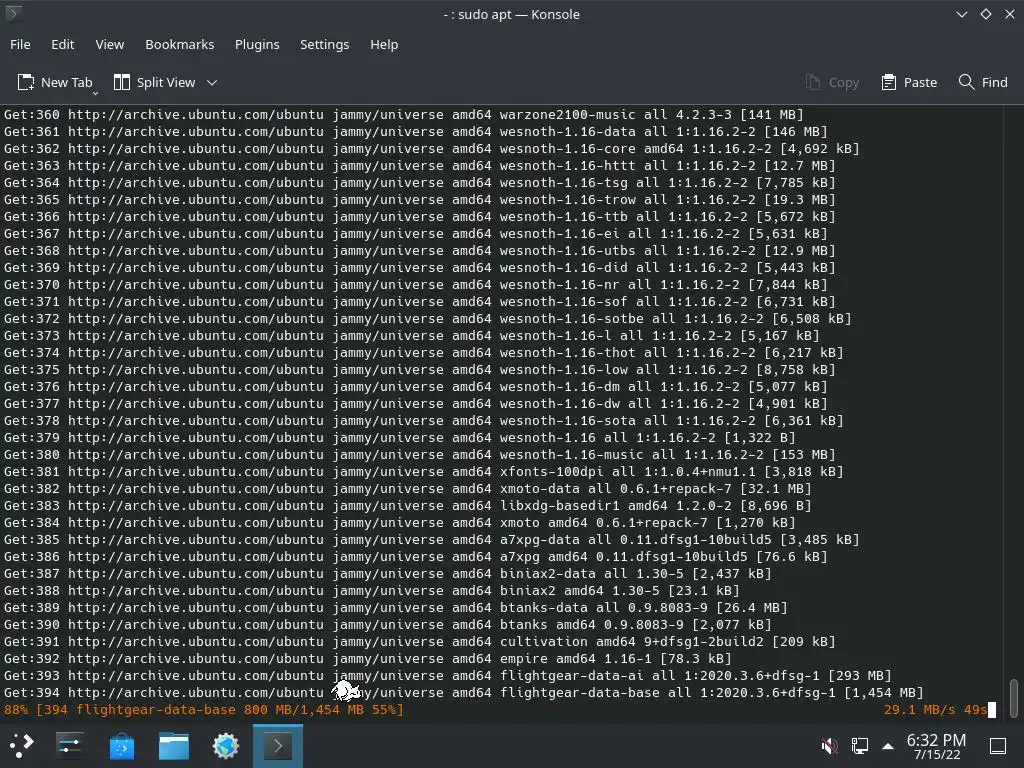Screen dimensions: 1024x768
Task: Launch Discover store from taskbar
Action: coord(121,745)
